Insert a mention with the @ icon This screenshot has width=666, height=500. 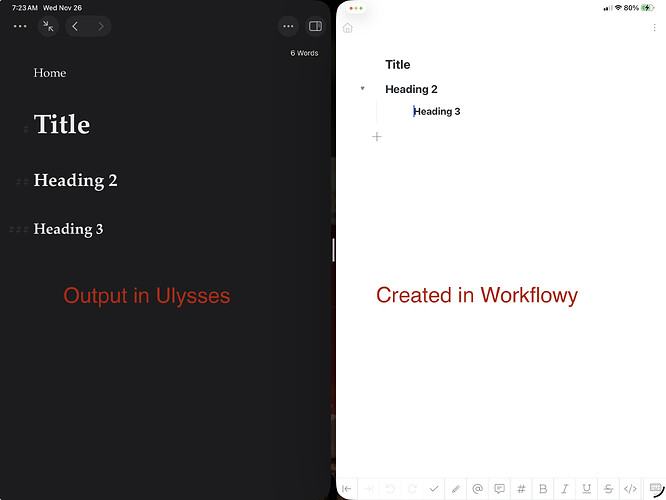[477, 489]
